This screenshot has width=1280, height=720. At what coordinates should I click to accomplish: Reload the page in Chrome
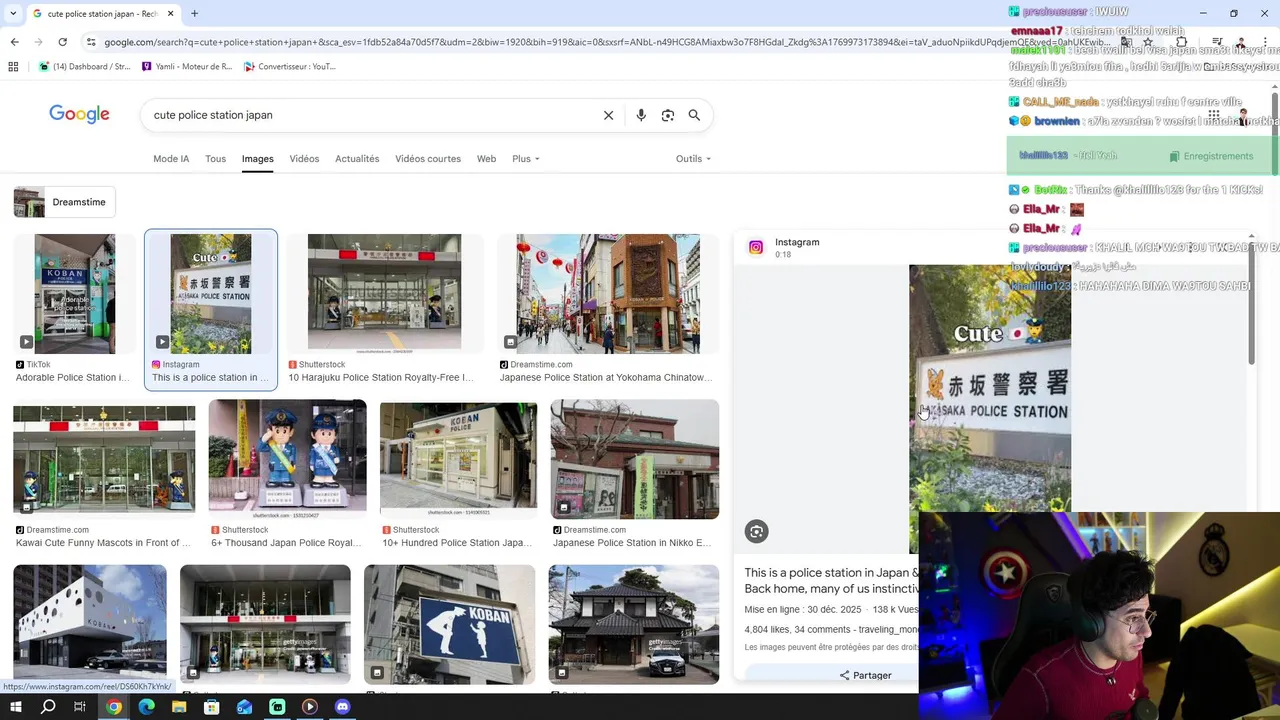click(x=62, y=42)
